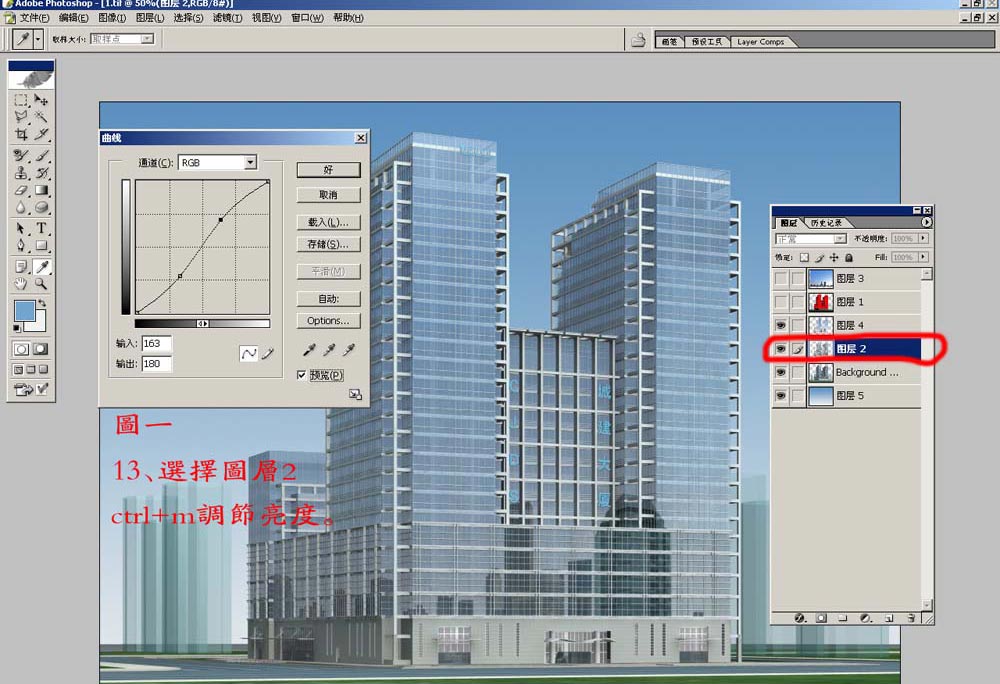
Task: Click the 载入(L)... button
Action: [x=328, y=222]
